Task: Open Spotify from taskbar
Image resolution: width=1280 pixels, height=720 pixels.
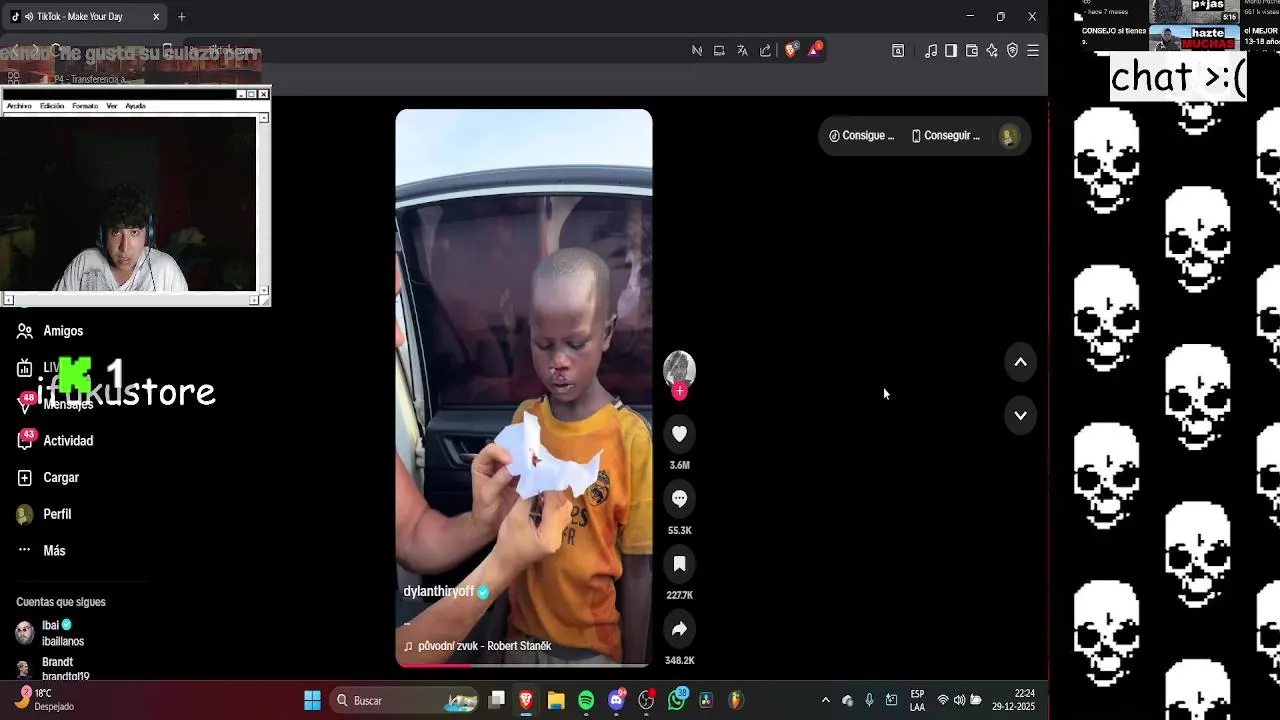Action: tap(586, 700)
